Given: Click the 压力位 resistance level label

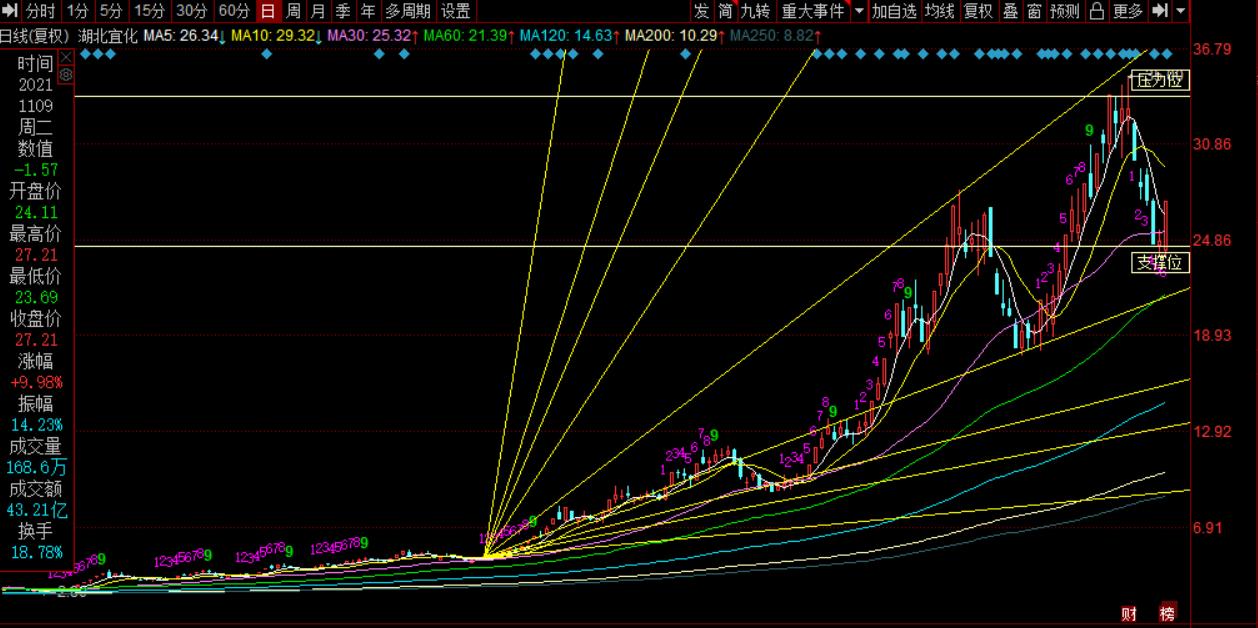Looking at the screenshot, I should coord(1160,80).
